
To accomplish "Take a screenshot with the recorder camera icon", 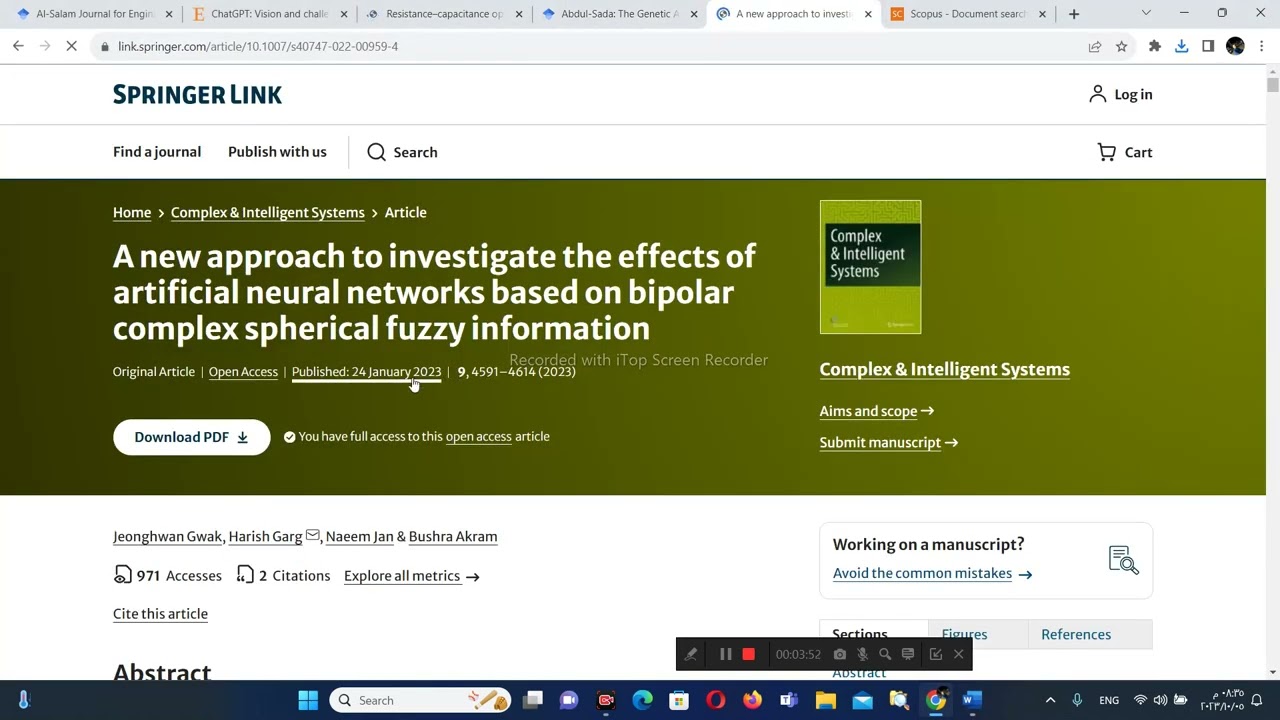I will coord(840,654).
